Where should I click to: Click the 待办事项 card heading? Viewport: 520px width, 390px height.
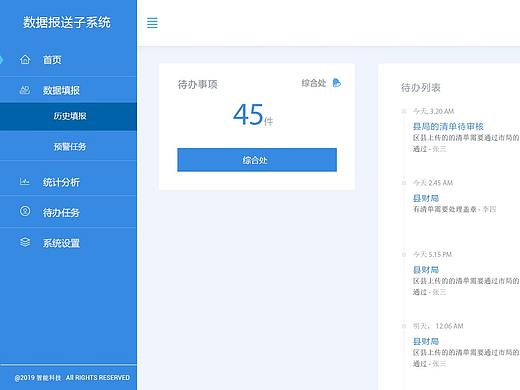coord(198,84)
